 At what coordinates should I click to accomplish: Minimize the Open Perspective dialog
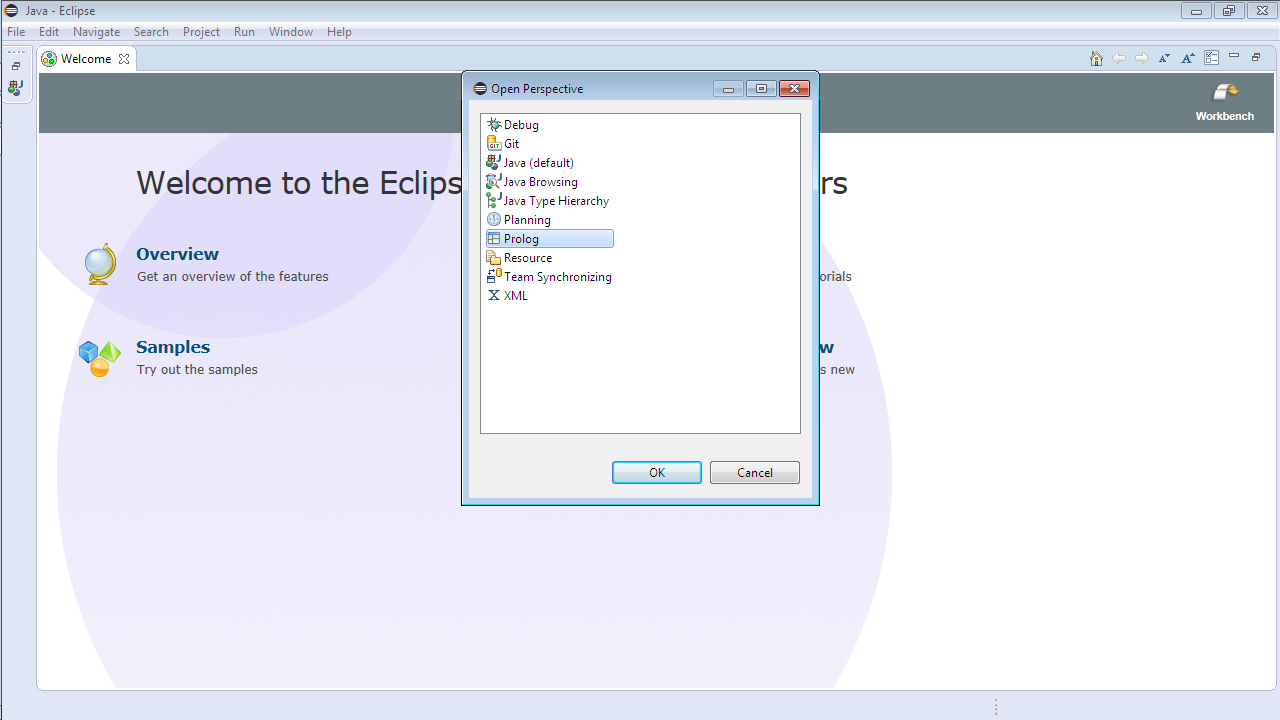coord(728,89)
